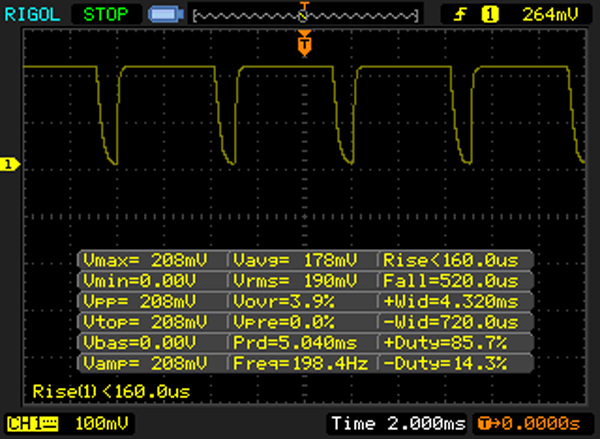Click the Fall=520.0us measurement

[x=451, y=281]
